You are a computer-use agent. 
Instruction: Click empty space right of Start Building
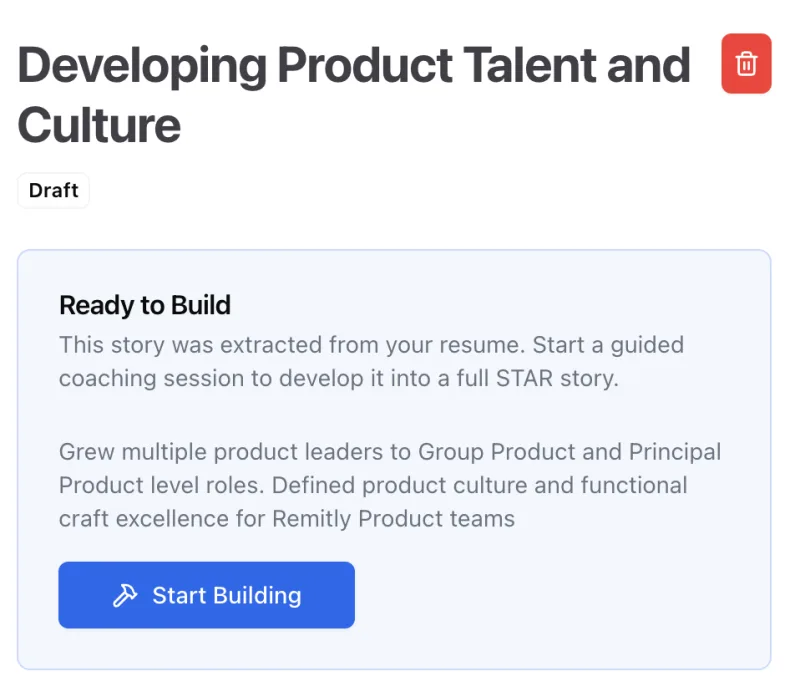click(x=560, y=596)
